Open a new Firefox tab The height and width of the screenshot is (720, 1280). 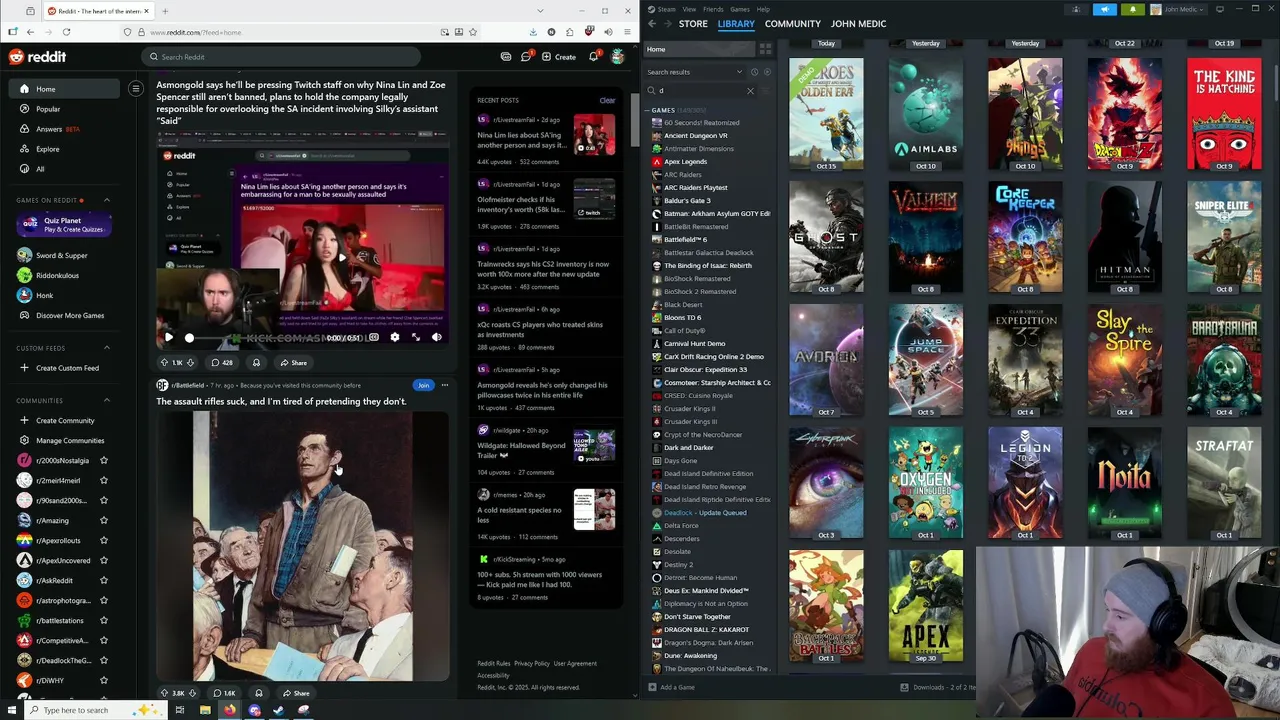click(x=165, y=11)
